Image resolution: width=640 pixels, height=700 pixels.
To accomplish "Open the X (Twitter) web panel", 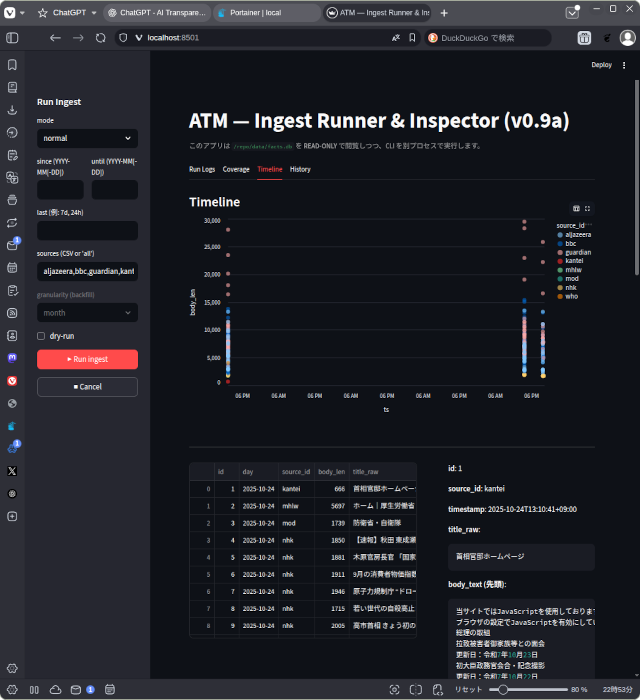I will [x=12, y=470].
